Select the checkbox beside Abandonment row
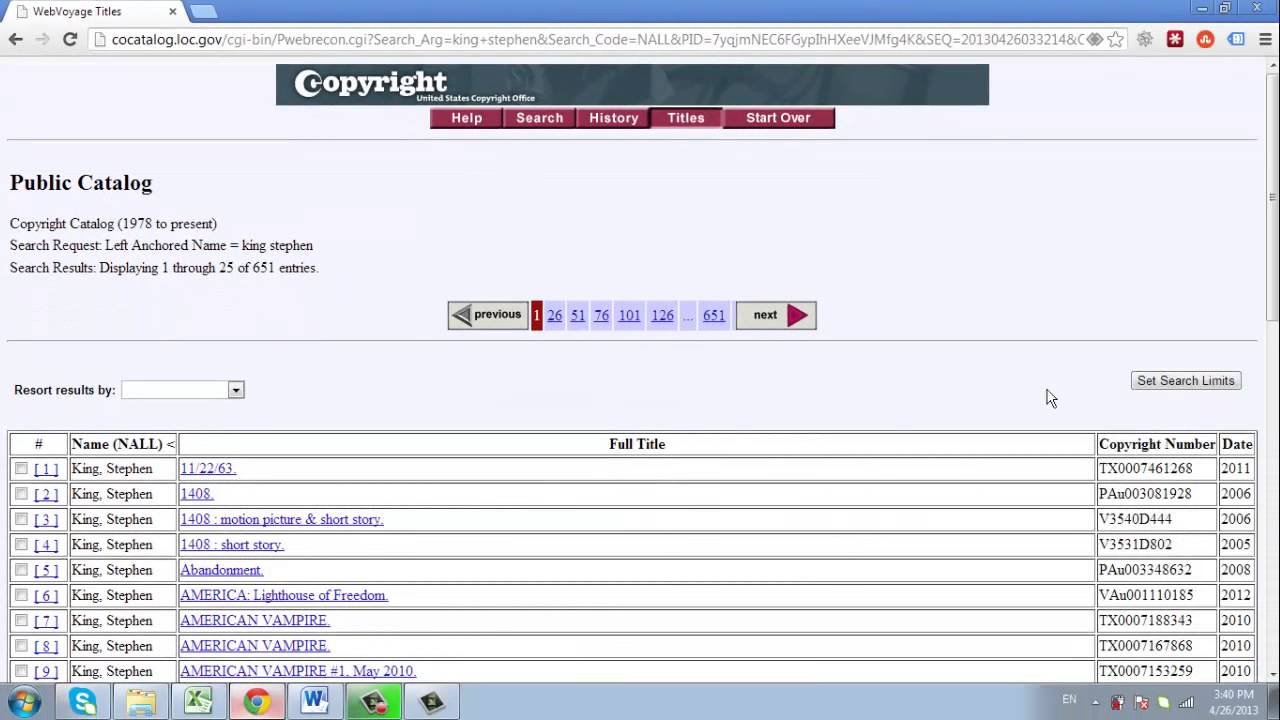The width and height of the screenshot is (1280, 720). point(21,569)
